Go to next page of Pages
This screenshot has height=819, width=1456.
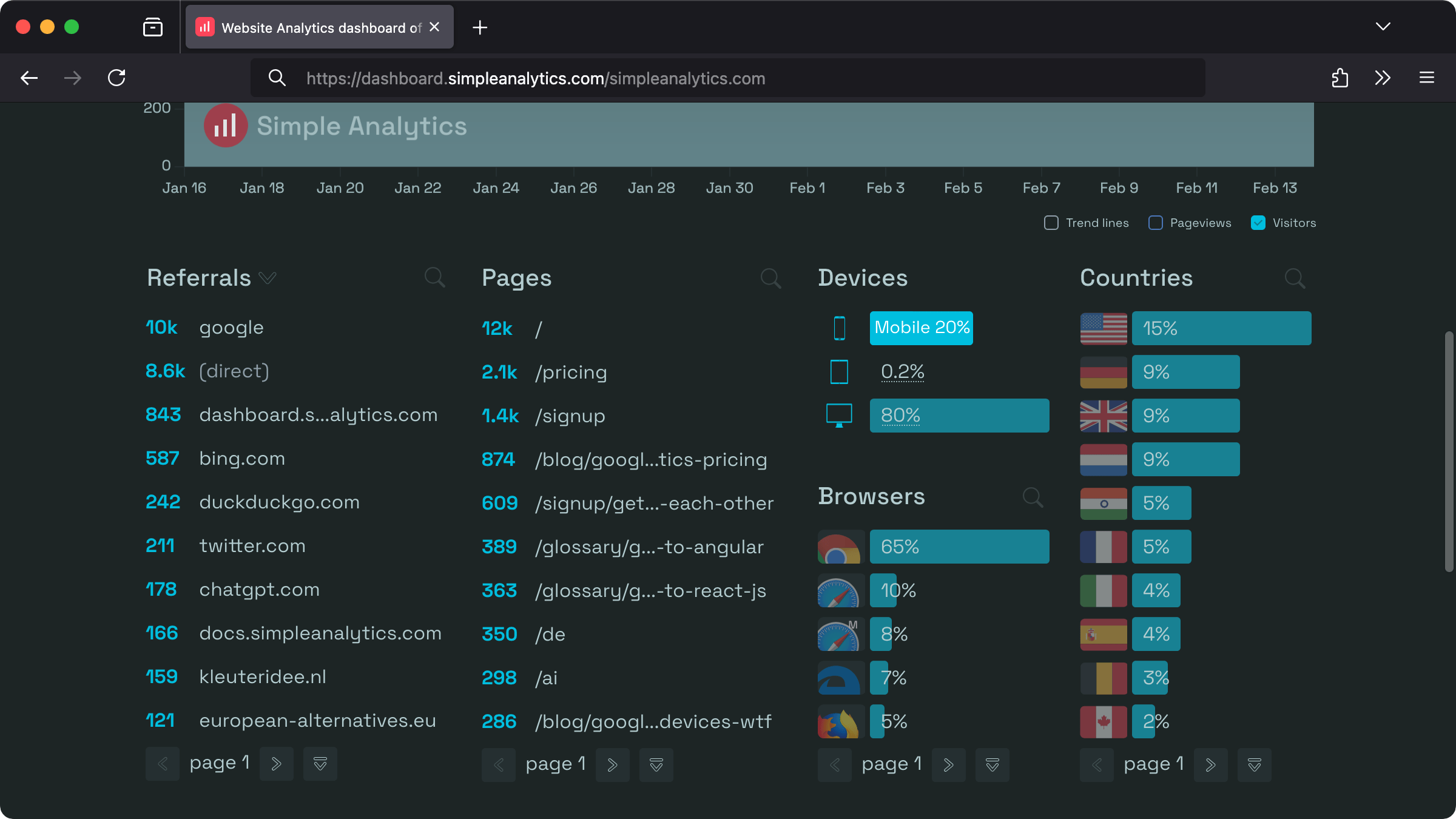click(613, 765)
